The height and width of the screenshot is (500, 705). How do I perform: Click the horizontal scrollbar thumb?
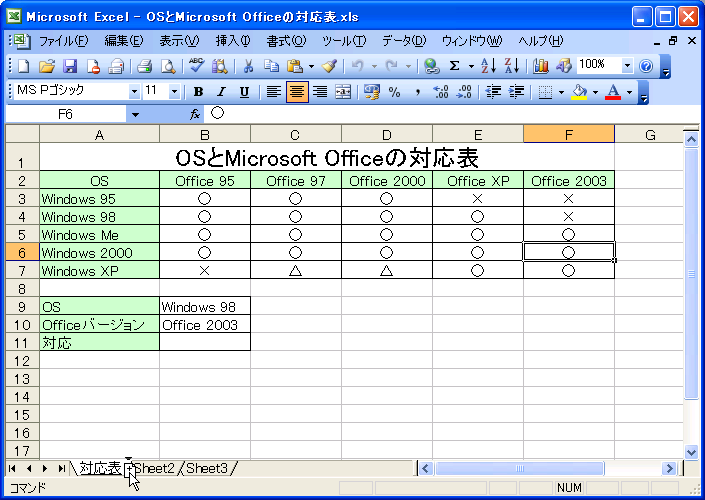(520, 469)
